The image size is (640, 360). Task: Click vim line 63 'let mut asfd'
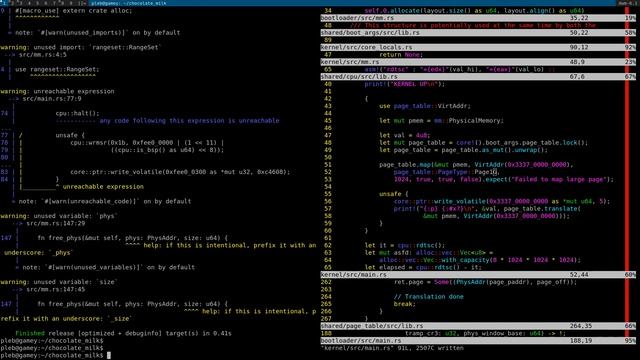429,253
